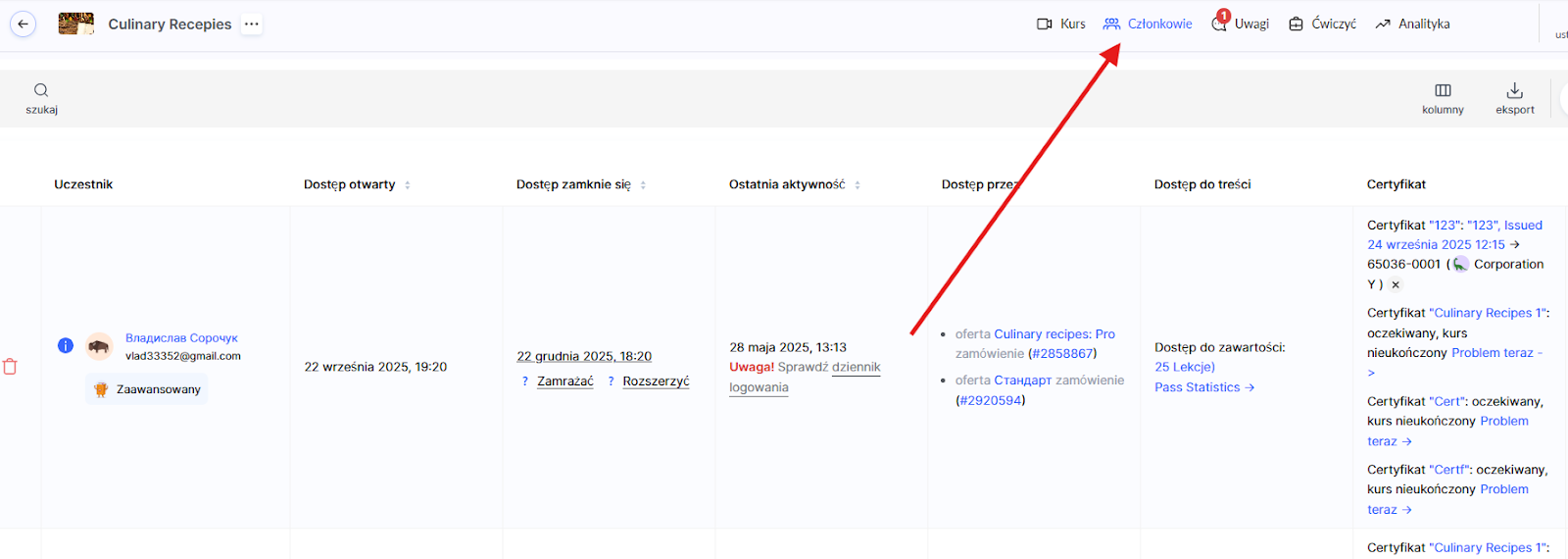The image size is (1568, 559).
Task: Click the Zamrażać access link
Action: 564,381
